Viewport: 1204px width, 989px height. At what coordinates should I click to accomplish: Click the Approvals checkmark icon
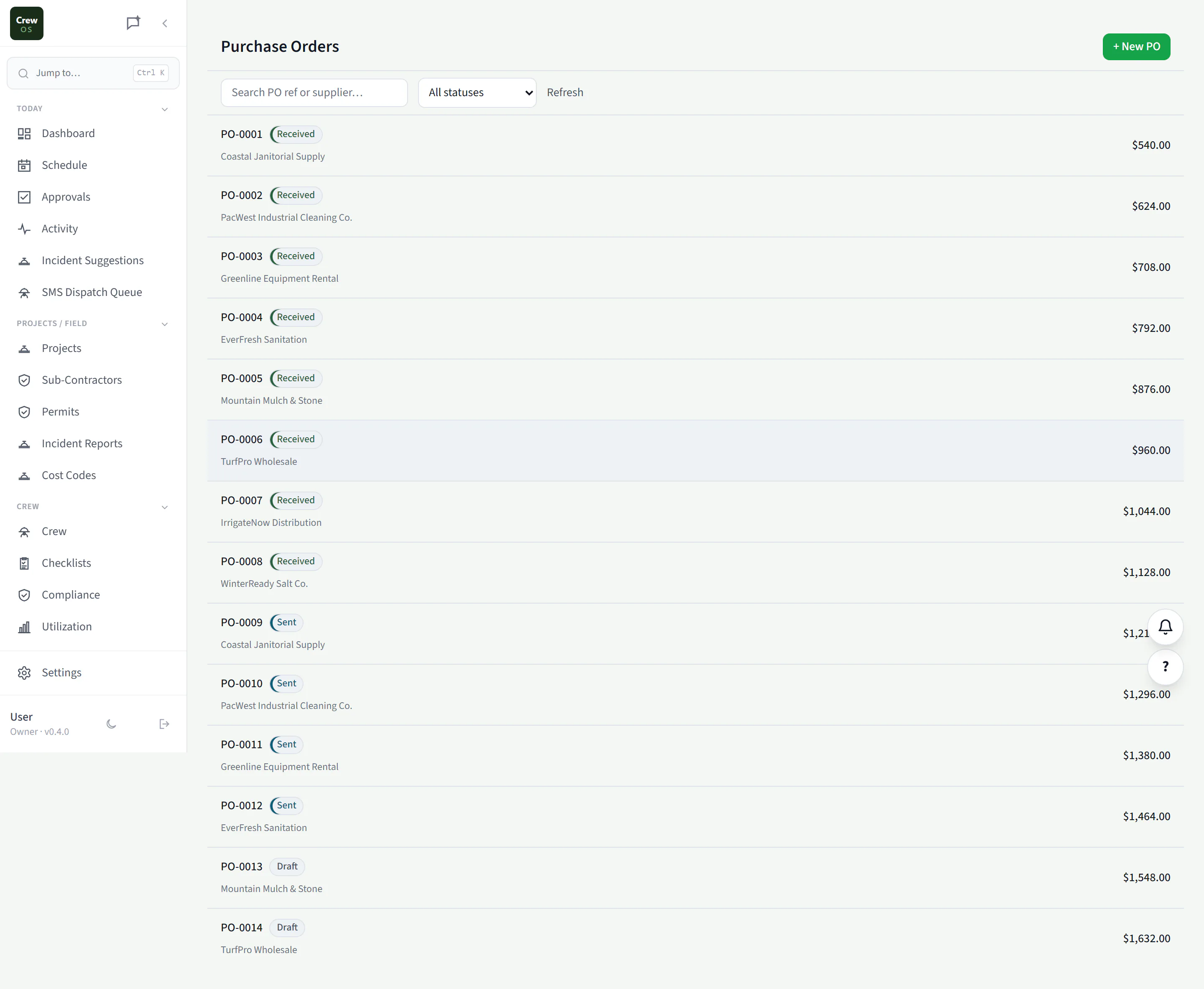pos(24,197)
